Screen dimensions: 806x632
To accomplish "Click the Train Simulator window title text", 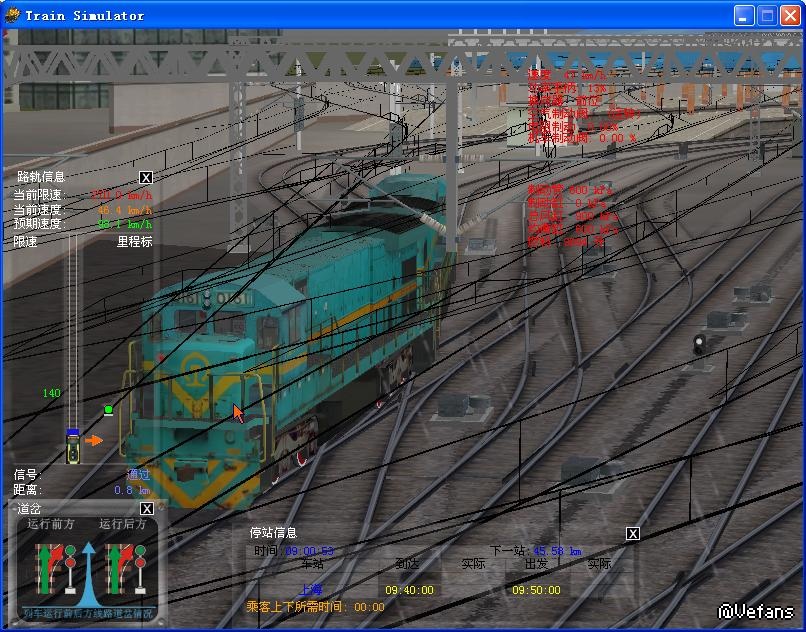I will [85, 16].
